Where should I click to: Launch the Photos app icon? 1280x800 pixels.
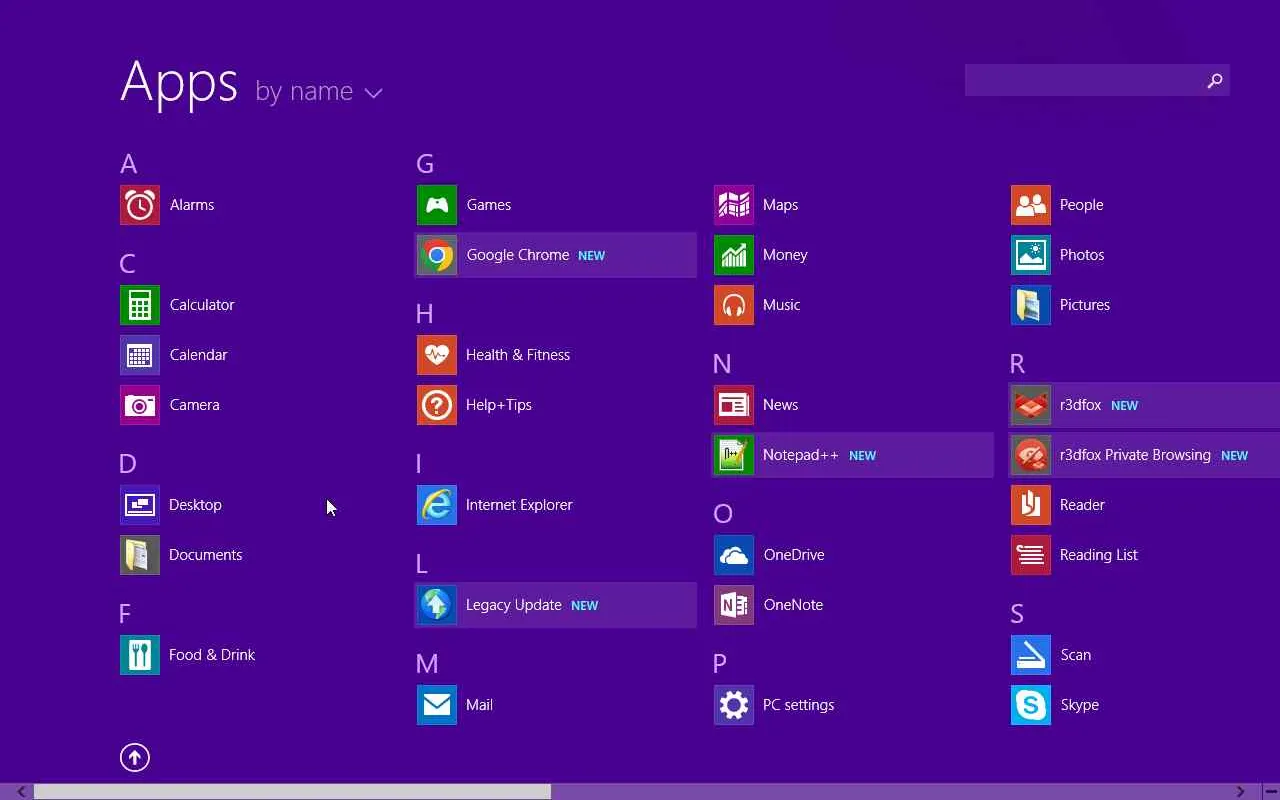point(1031,255)
